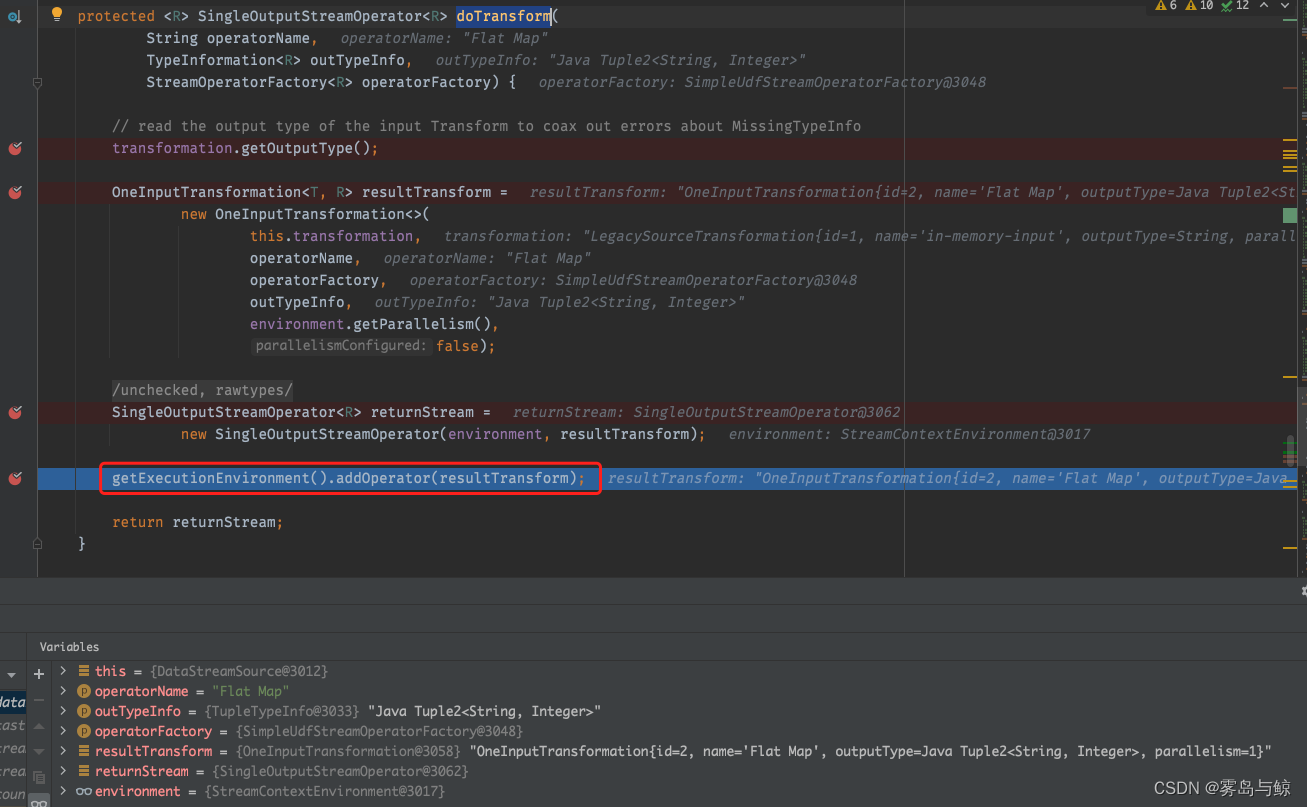Move the watch down with the down arrow

39,751
